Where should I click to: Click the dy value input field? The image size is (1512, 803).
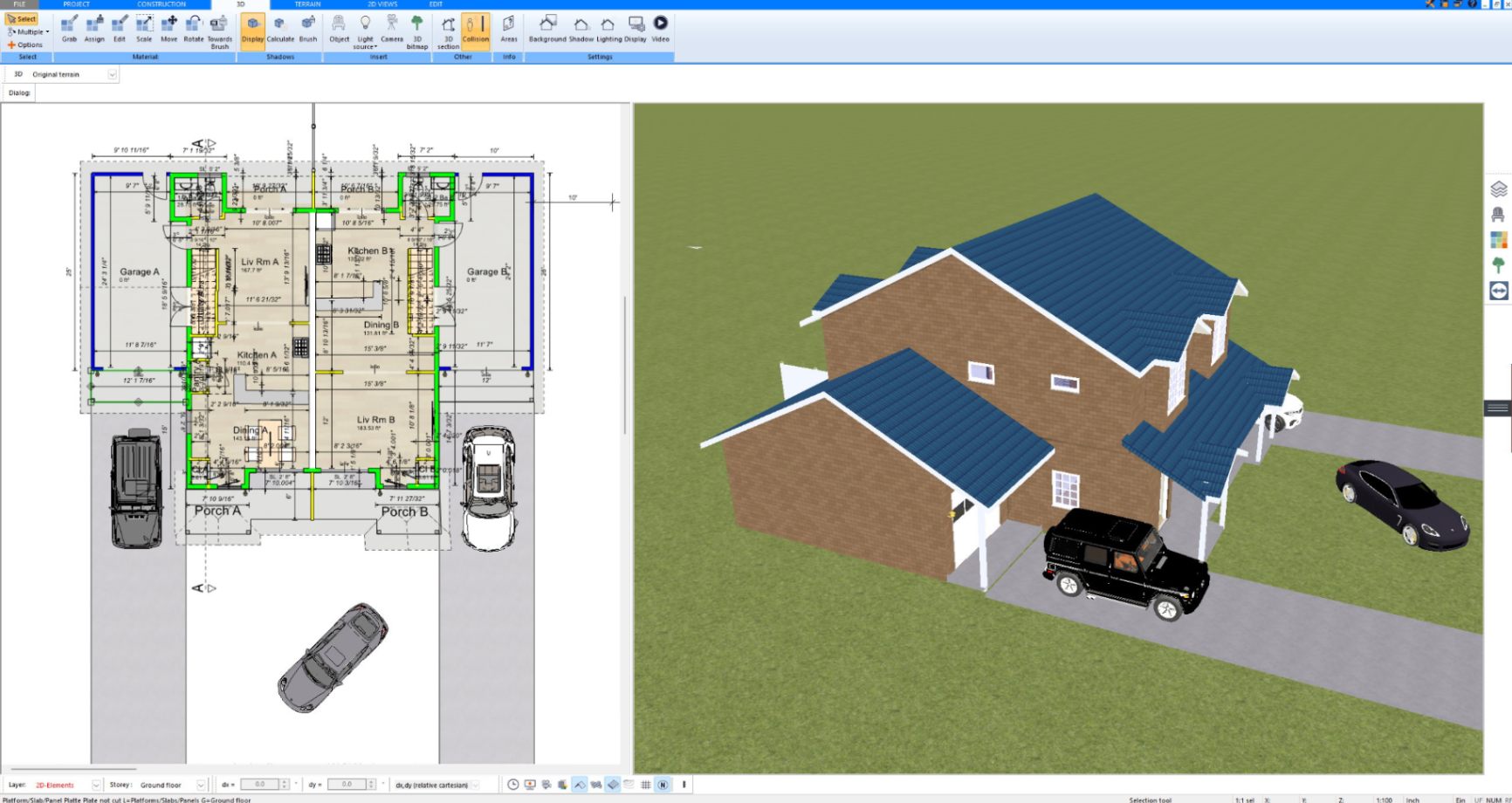point(347,785)
